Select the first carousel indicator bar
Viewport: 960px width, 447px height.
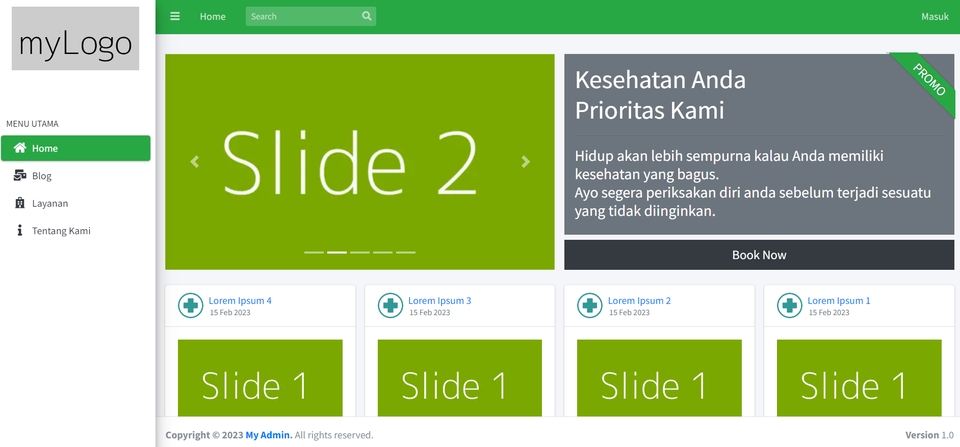pos(314,252)
